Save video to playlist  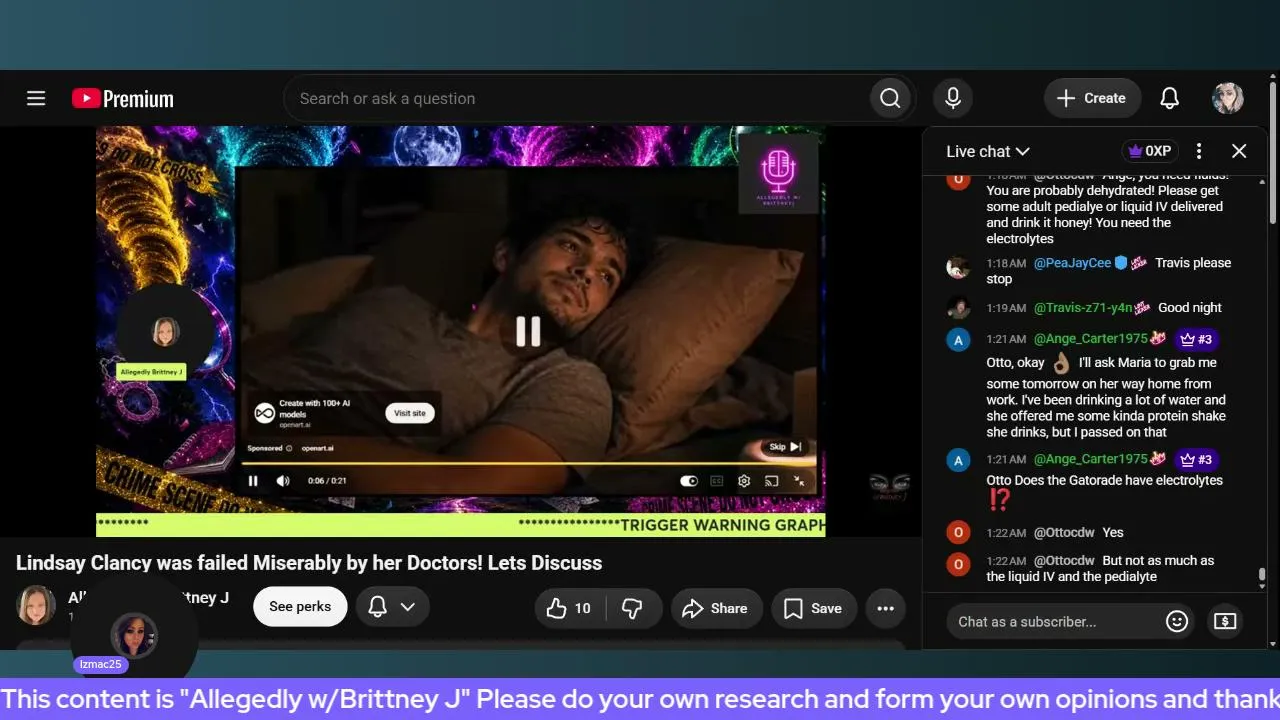coord(813,608)
